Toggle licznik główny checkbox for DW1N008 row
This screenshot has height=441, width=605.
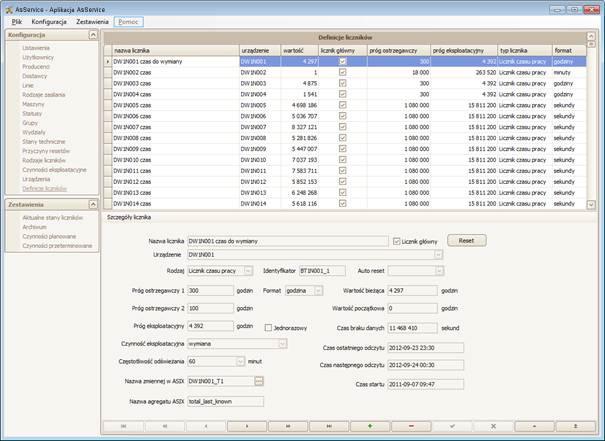tap(342, 138)
